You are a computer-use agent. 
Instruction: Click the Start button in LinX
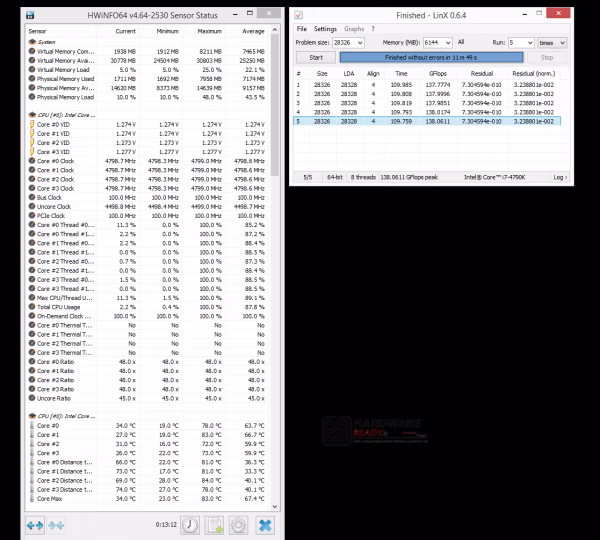click(x=316, y=57)
